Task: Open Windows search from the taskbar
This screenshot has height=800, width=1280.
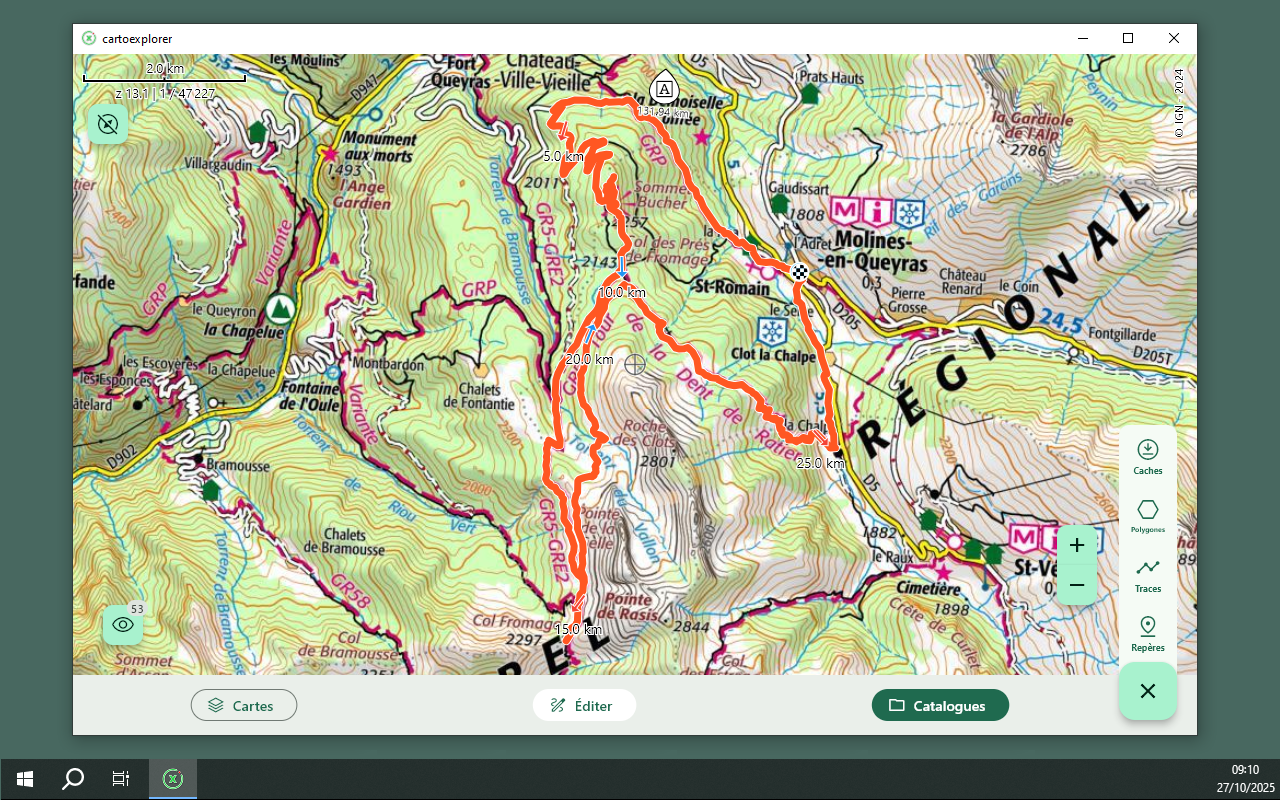Action: point(73,779)
